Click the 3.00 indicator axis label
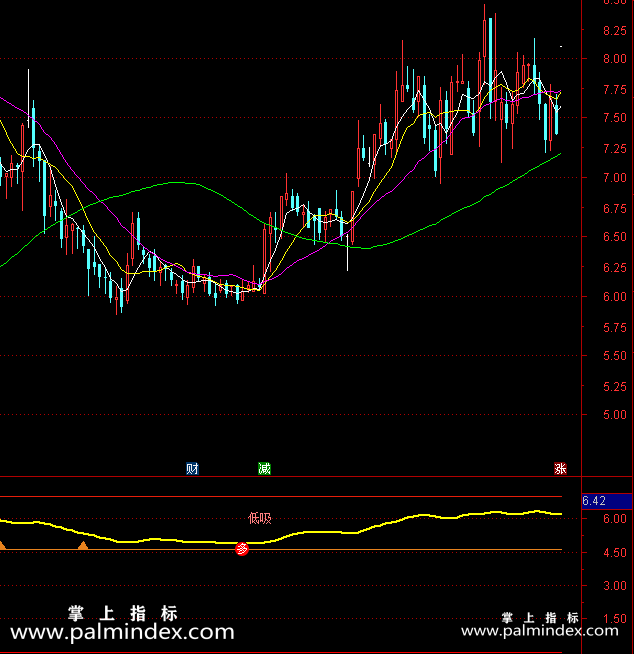The image size is (634, 654). (x=614, y=586)
